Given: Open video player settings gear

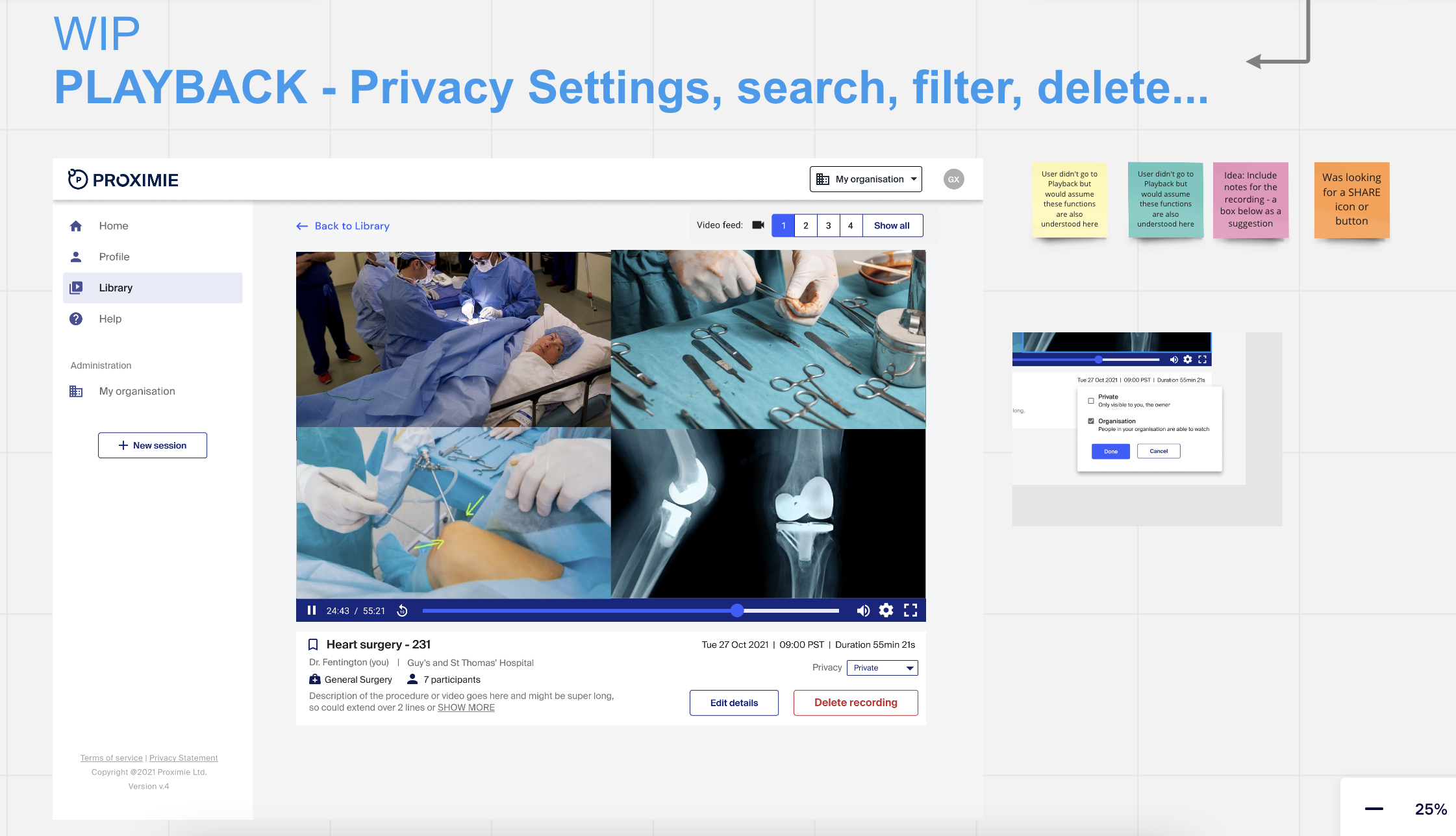Looking at the screenshot, I should click(x=886, y=610).
